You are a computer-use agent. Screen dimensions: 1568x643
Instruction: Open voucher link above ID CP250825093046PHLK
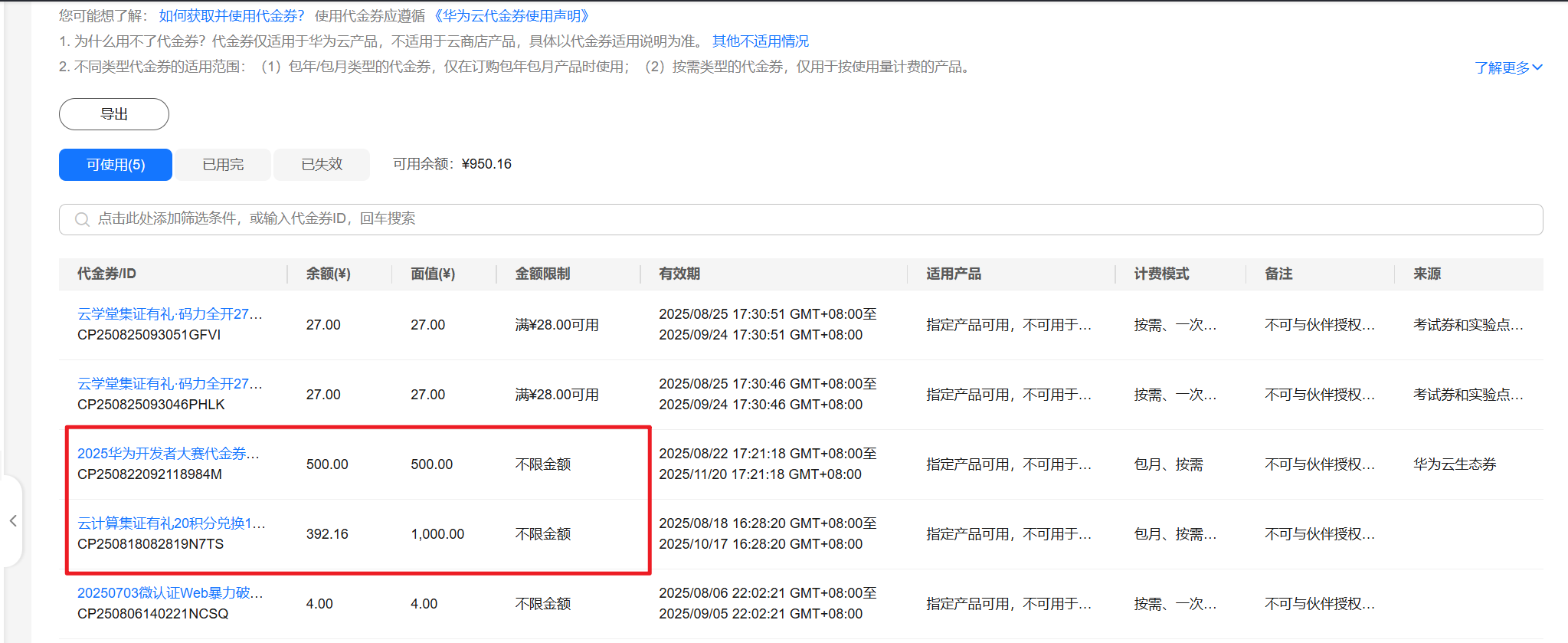coord(170,384)
